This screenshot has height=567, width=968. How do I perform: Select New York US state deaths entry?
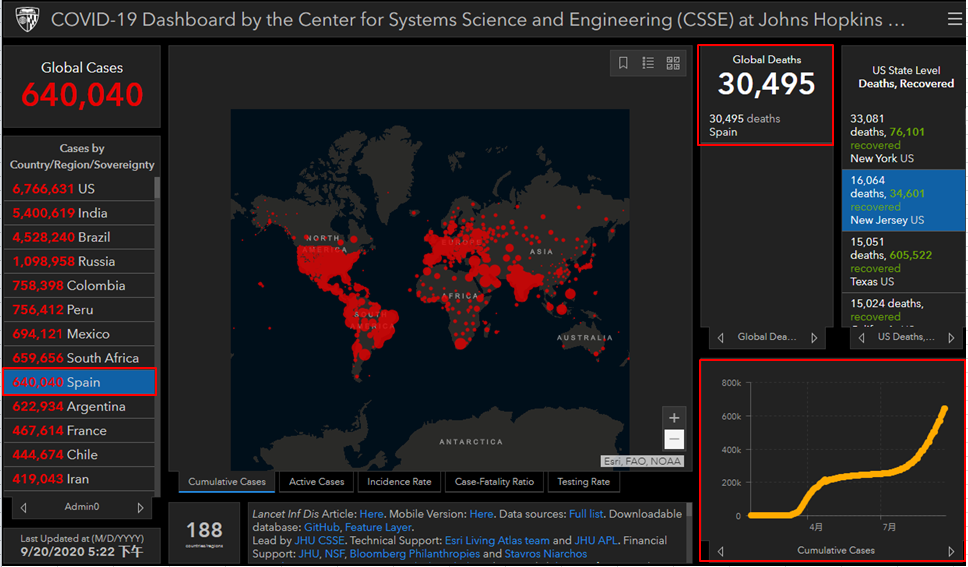(903, 138)
